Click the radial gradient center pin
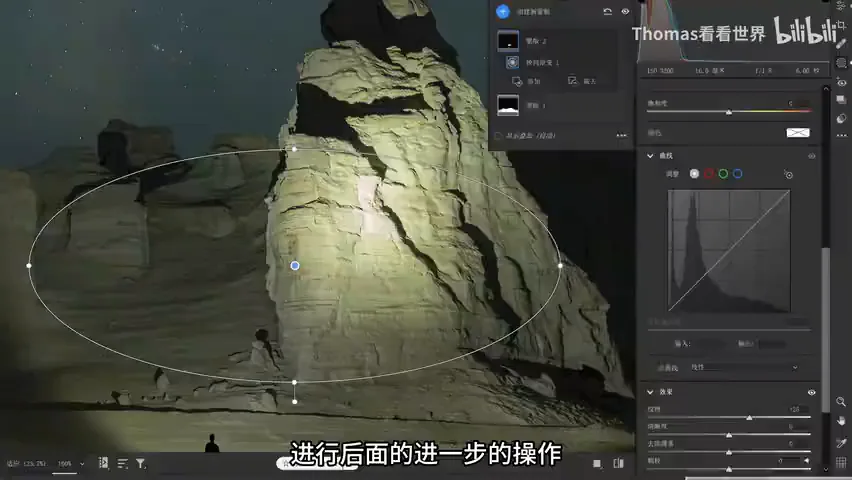The image size is (852, 480). pyautogui.click(x=295, y=265)
